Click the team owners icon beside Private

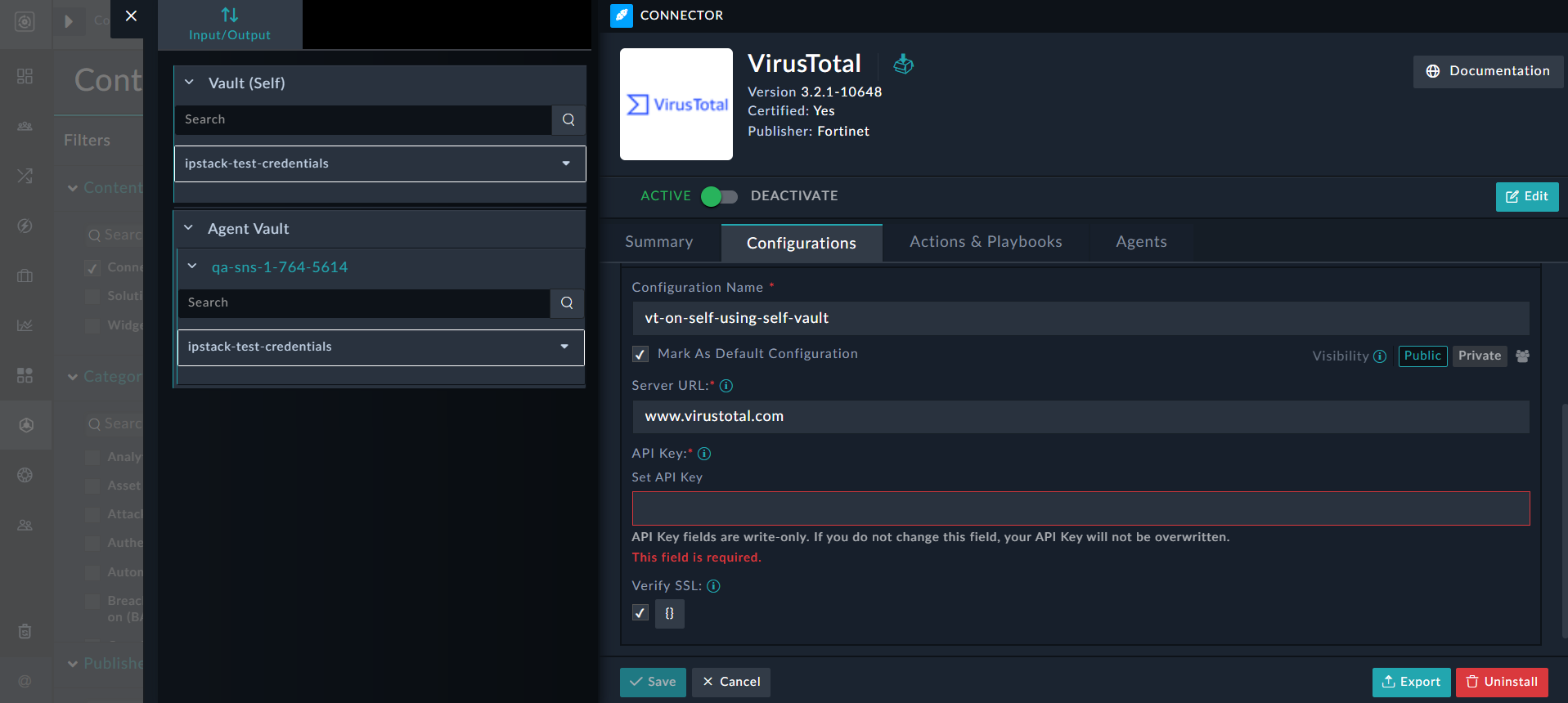tap(1523, 356)
